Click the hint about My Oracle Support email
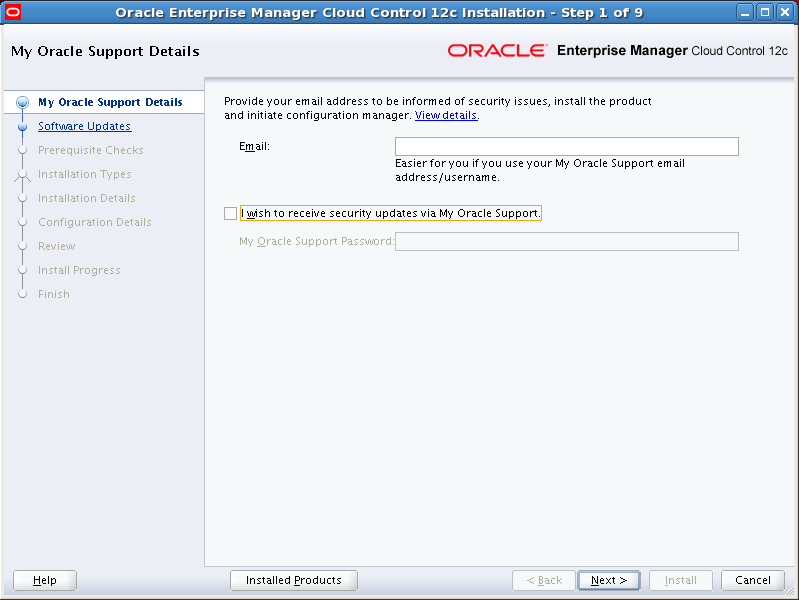This screenshot has height=600, width=799. point(540,170)
